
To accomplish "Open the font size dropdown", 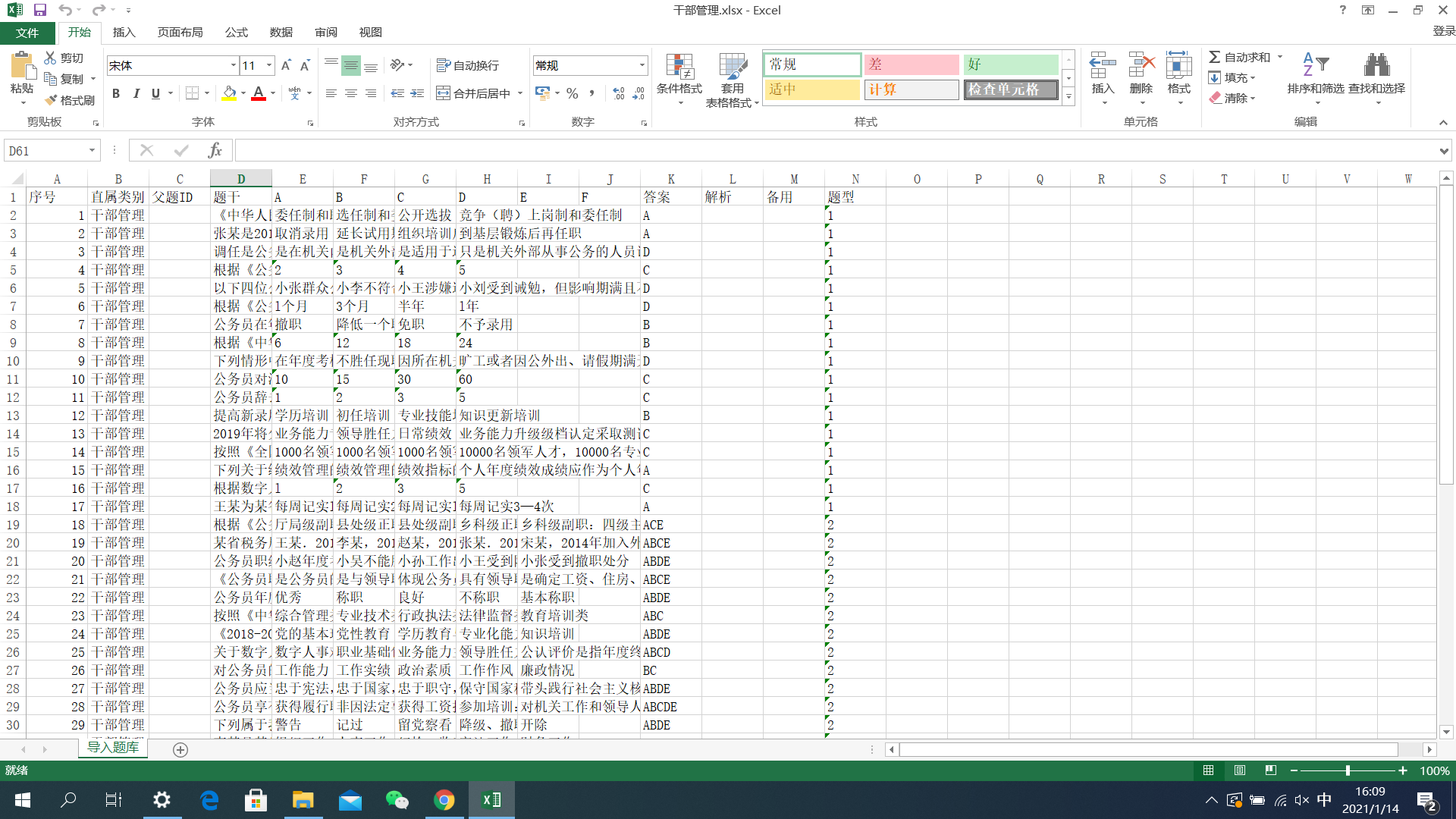I will click(x=269, y=65).
